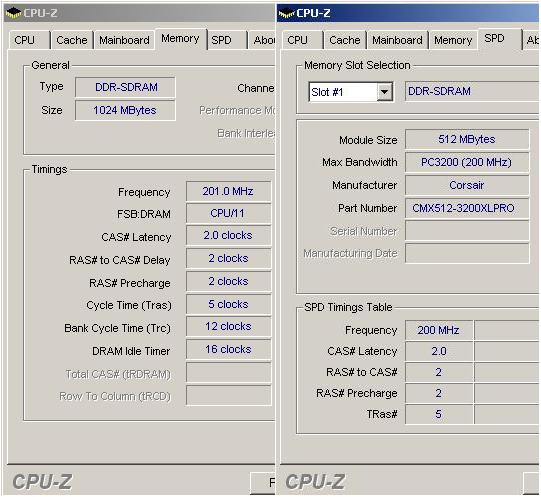
Task: Click RAS# to CAS# Delay value 2 clocks
Action: point(228,259)
